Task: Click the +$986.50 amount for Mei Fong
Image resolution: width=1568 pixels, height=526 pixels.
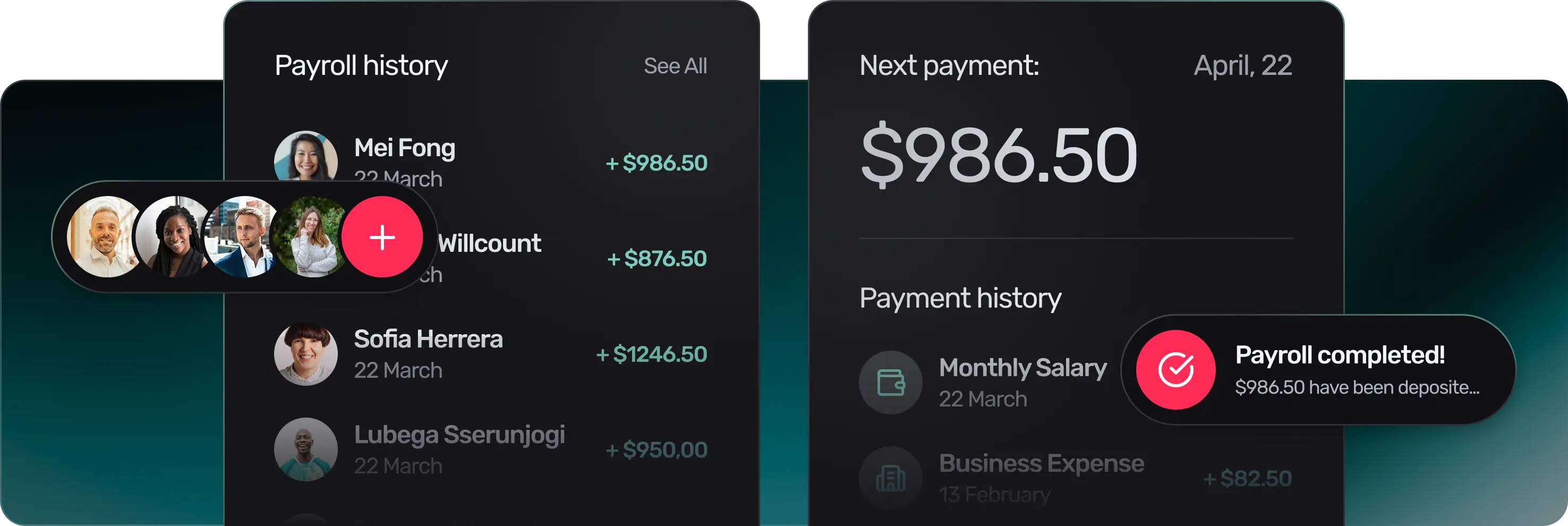Action: 656,163
